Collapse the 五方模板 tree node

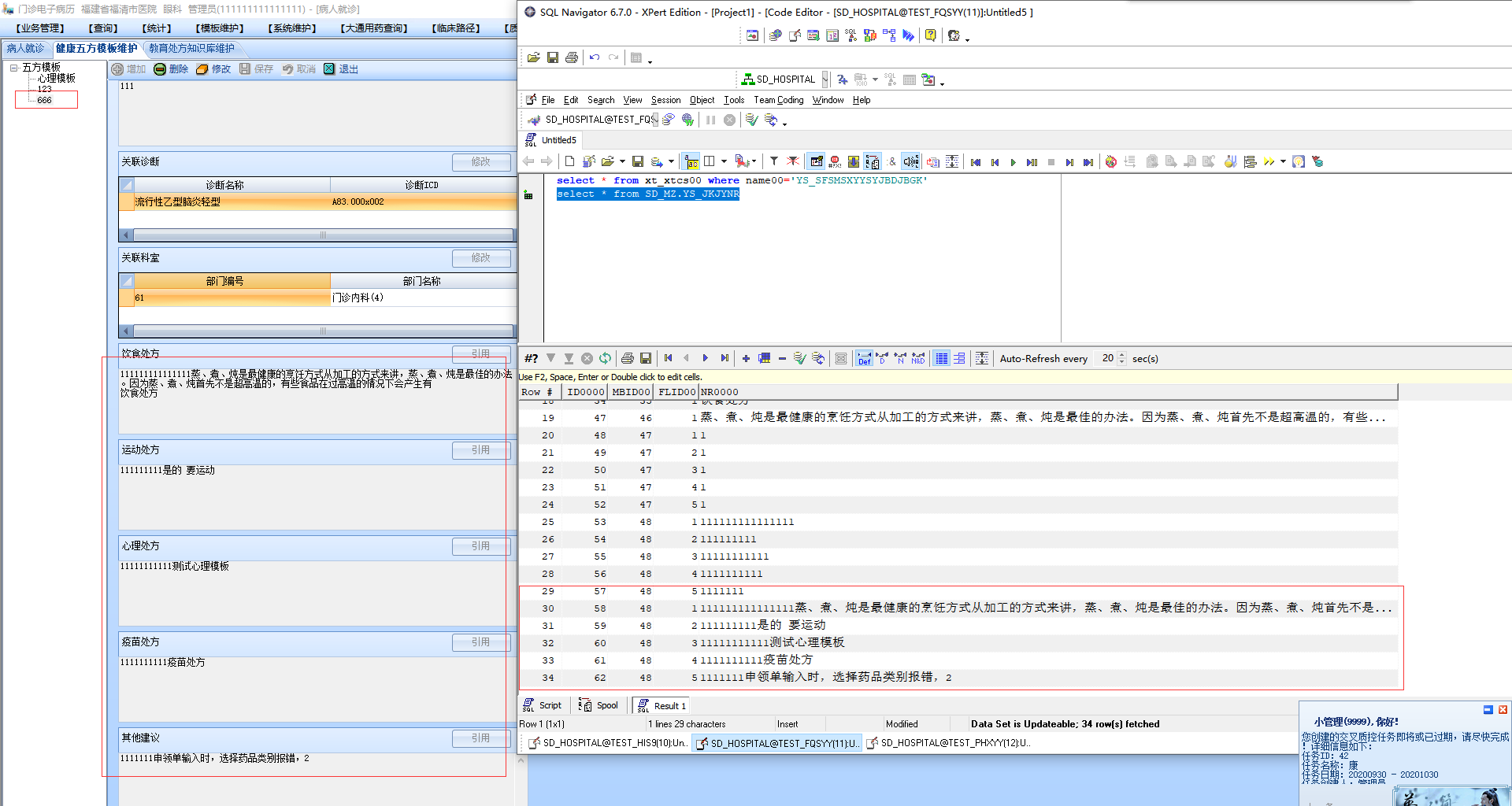pyautogui.click(x=14, y=68)
